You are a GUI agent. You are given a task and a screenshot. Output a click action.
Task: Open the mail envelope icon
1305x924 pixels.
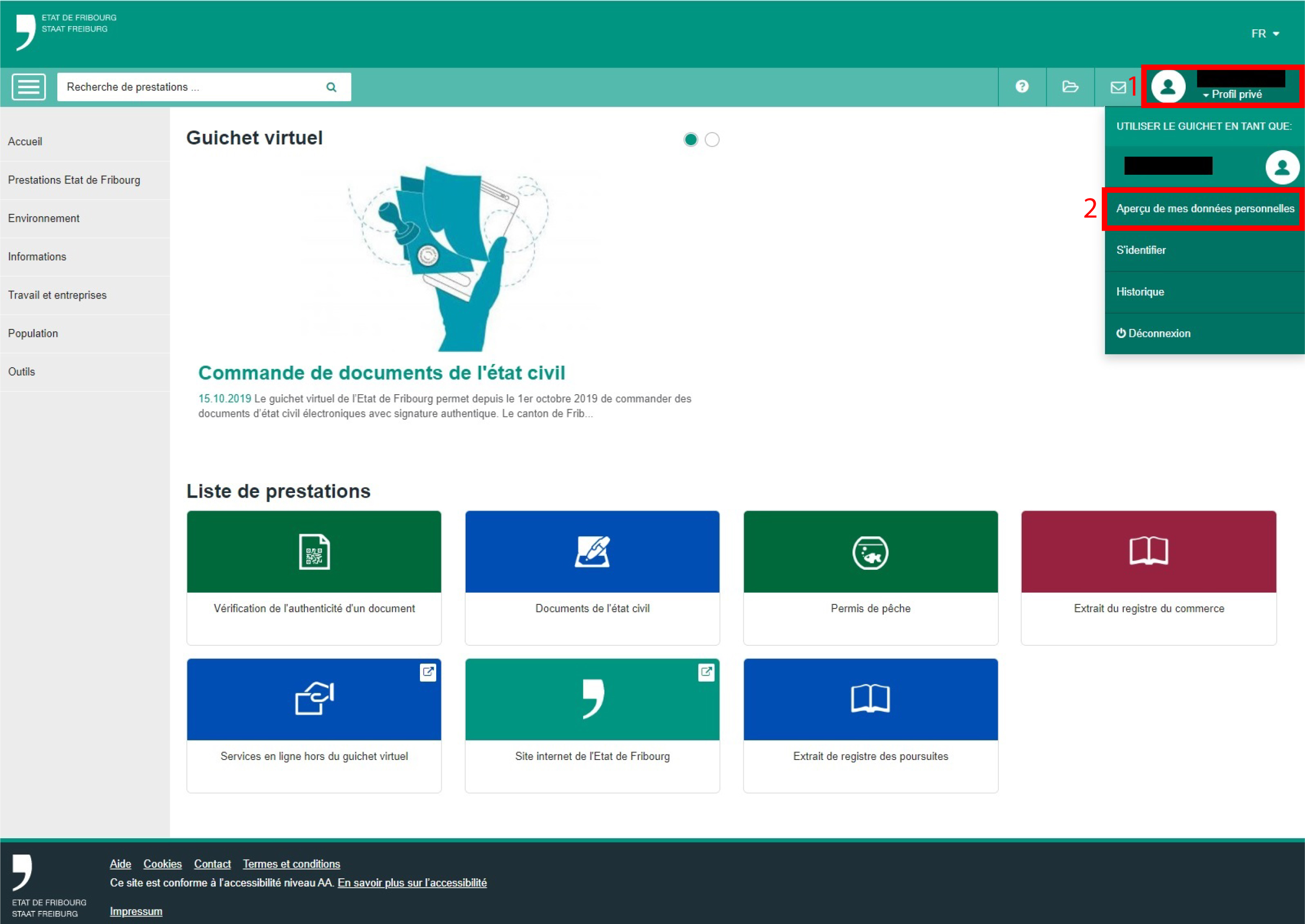1118,87
